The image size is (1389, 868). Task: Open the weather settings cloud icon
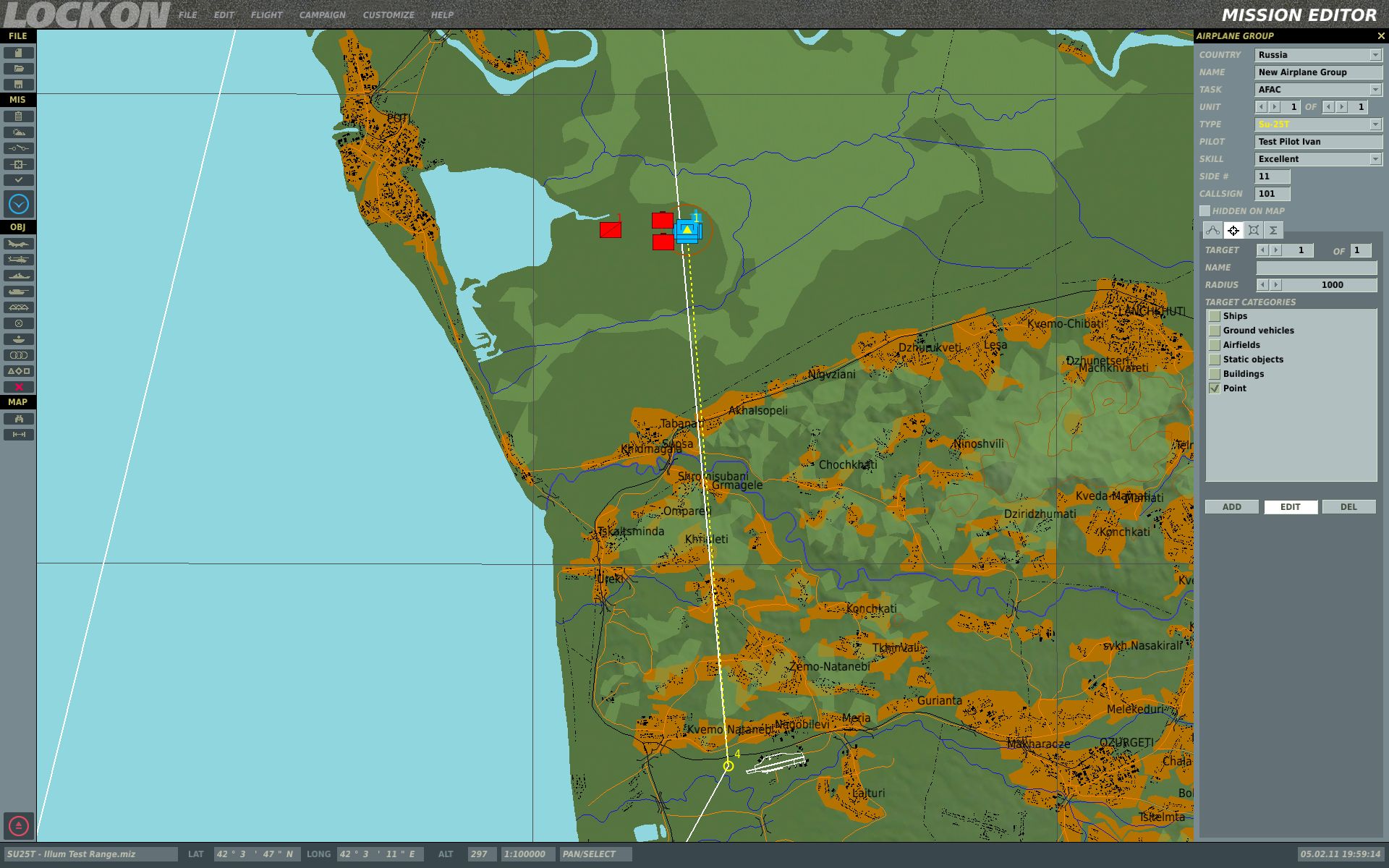[19, 132]
